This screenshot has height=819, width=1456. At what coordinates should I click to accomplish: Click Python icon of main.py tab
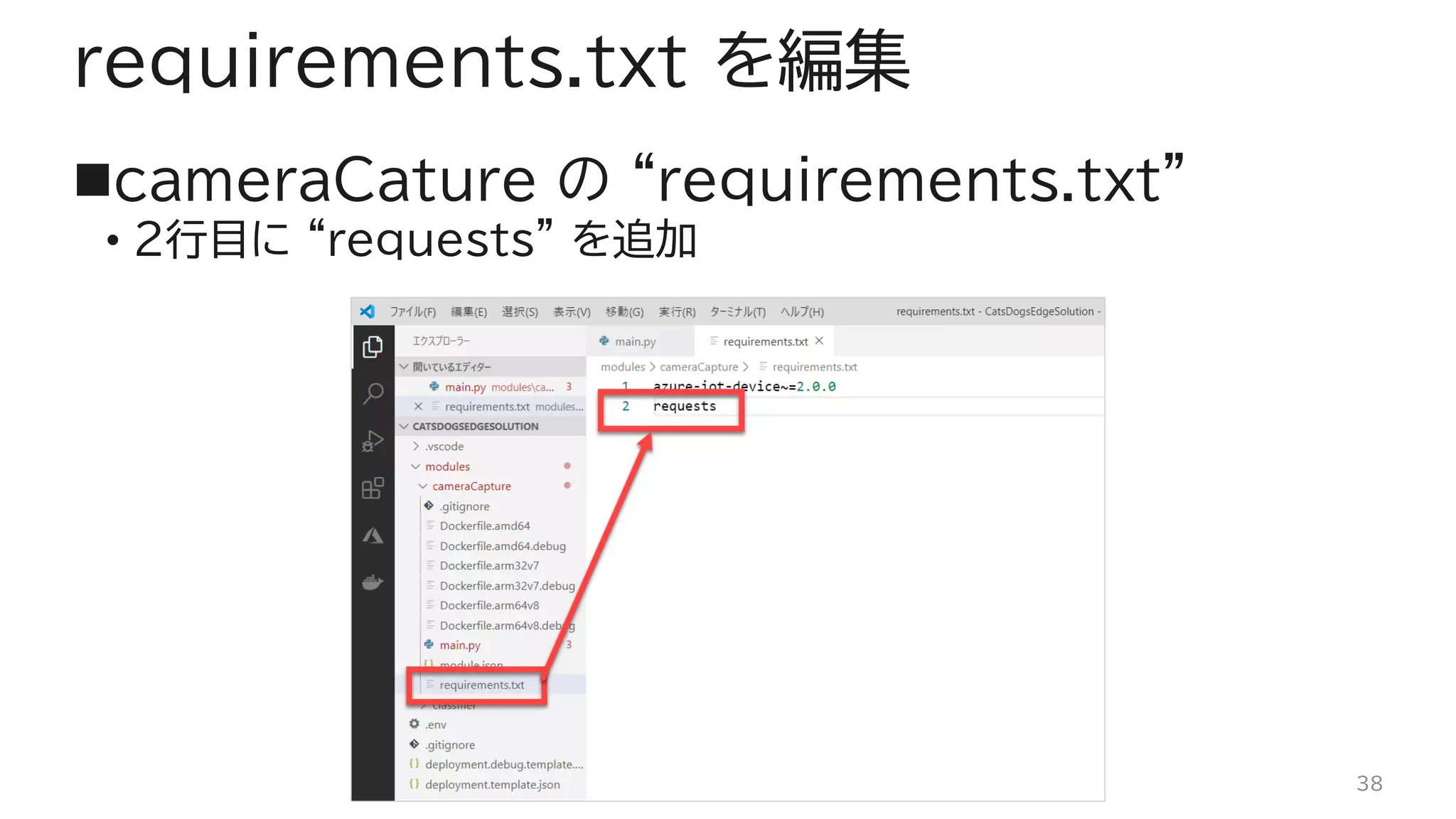pyautogui.click(x=604, y=341)
